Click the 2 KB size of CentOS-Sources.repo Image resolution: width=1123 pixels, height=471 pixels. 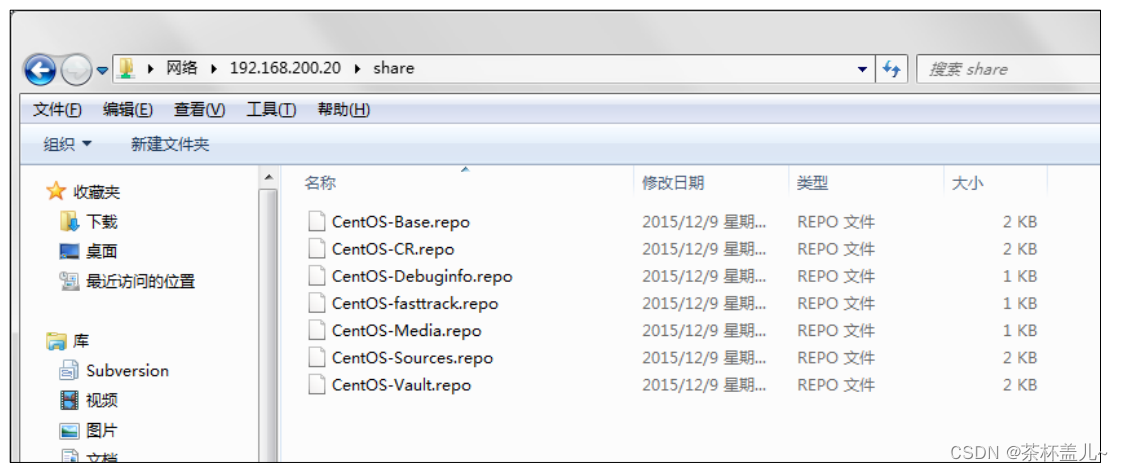pyautogui.click(x=1020, y=358)
